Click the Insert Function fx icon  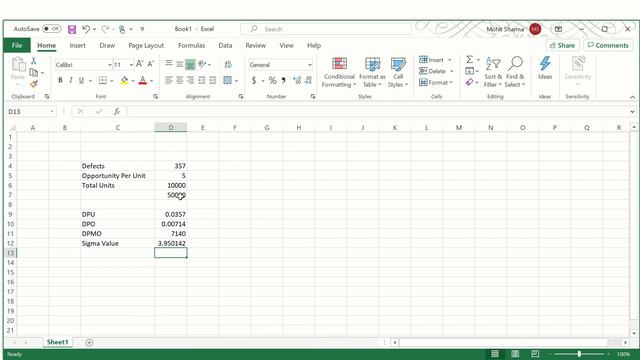(x=117, y=111)
